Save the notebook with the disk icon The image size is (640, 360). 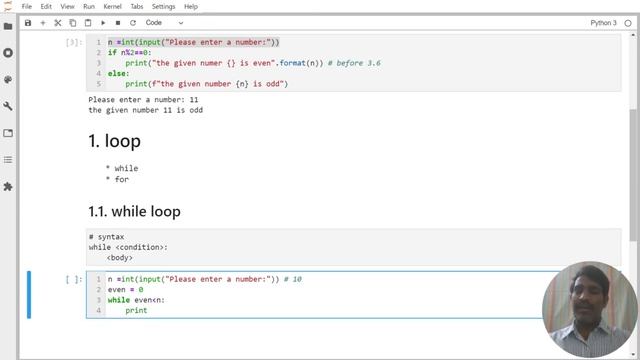click(x=28, y=23)
